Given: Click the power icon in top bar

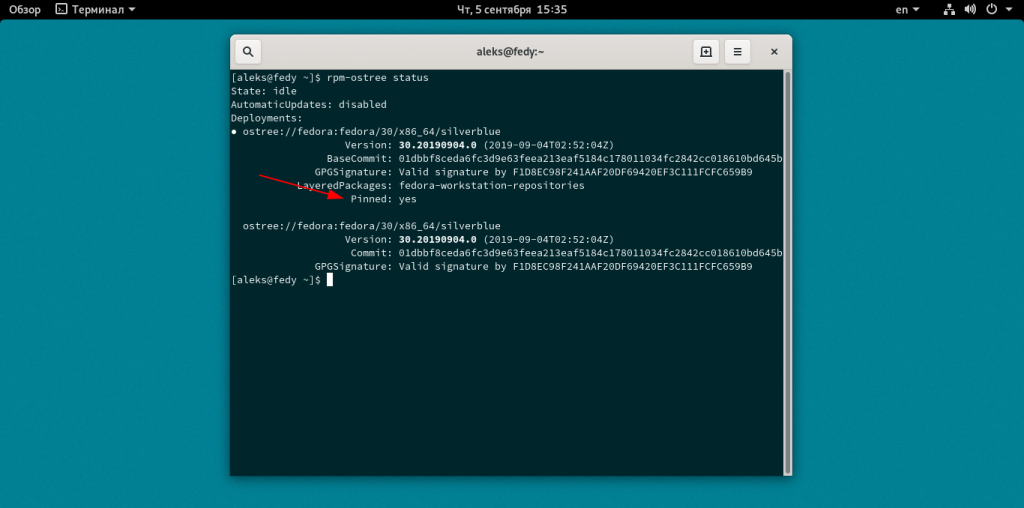Looking at the screenshot, I should tap(991, 9).
